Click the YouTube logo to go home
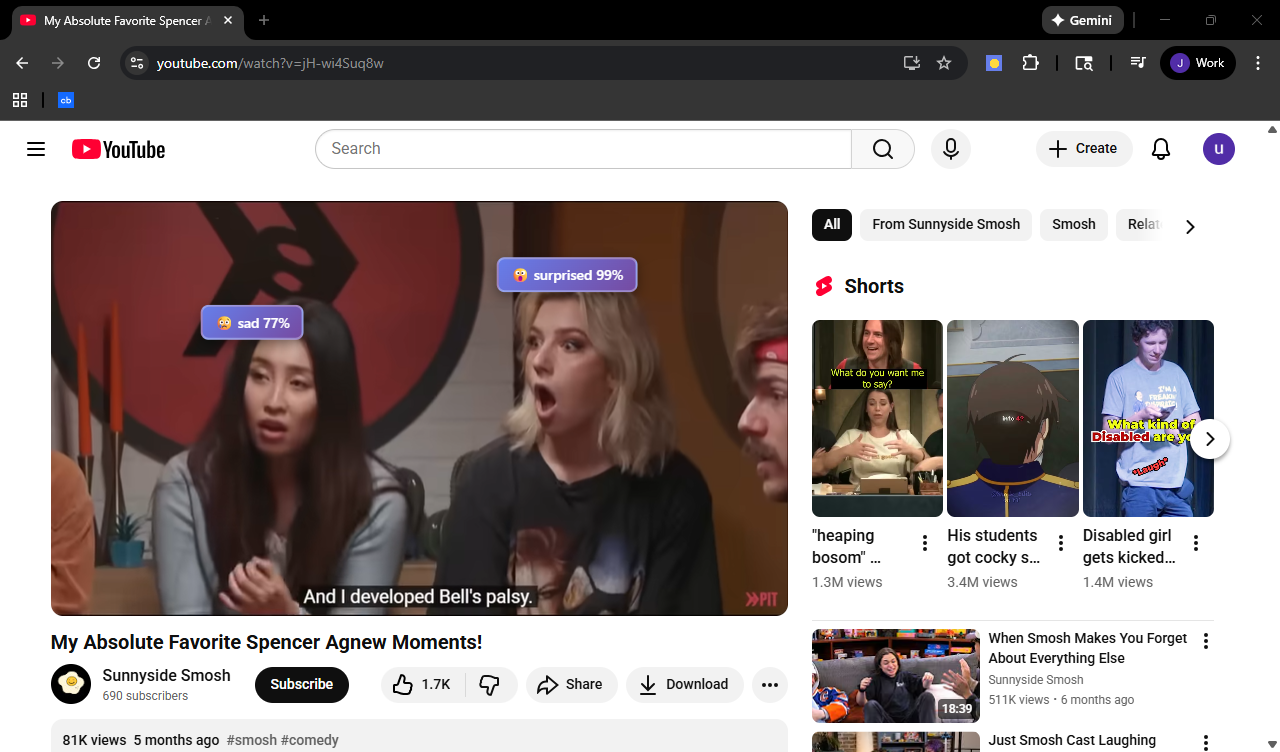The width and height of the screenshot is (1280, 752). point(117,148)
